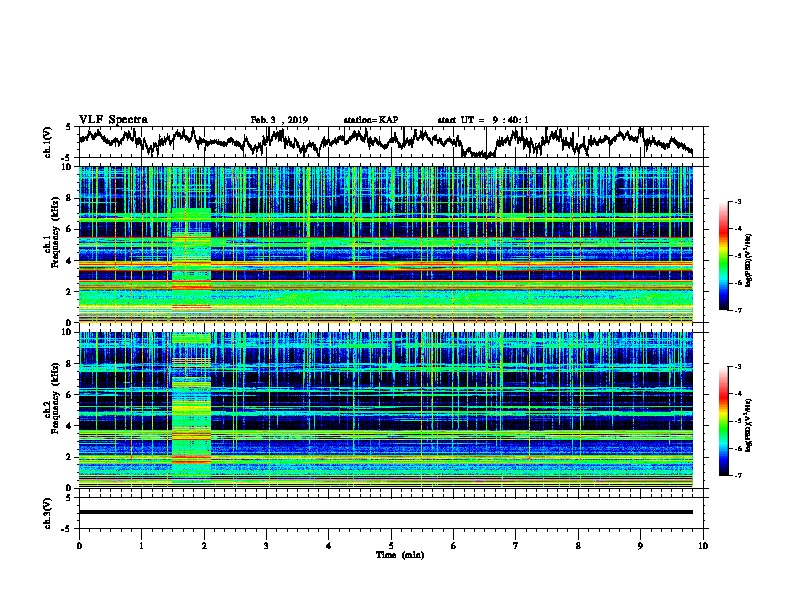Click the "-3" label on ch.1 color bar
Image resolution: width=792 pixels, height=612 pixels.
point(737,201)
